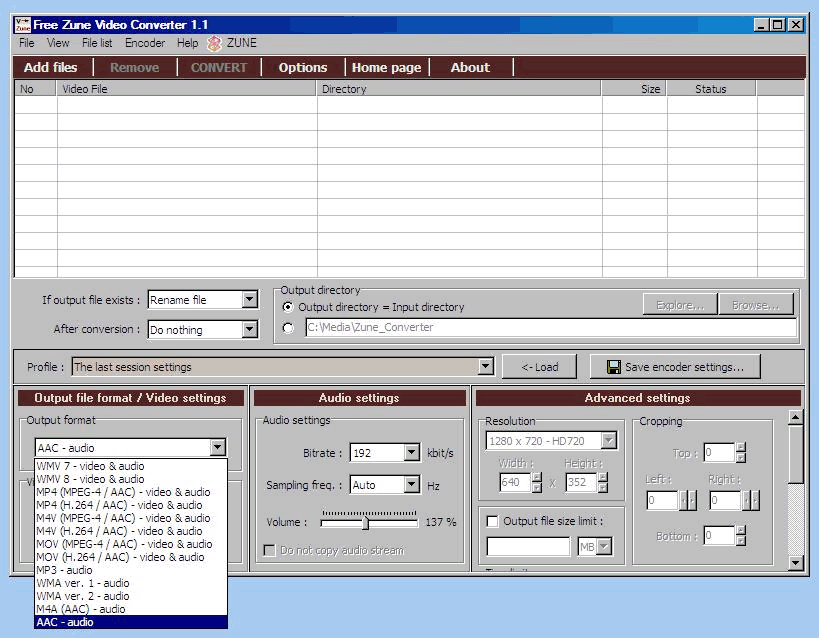819x638 pixels.
Task: Open the Encoder menu
Action: (x=145, y=43)
